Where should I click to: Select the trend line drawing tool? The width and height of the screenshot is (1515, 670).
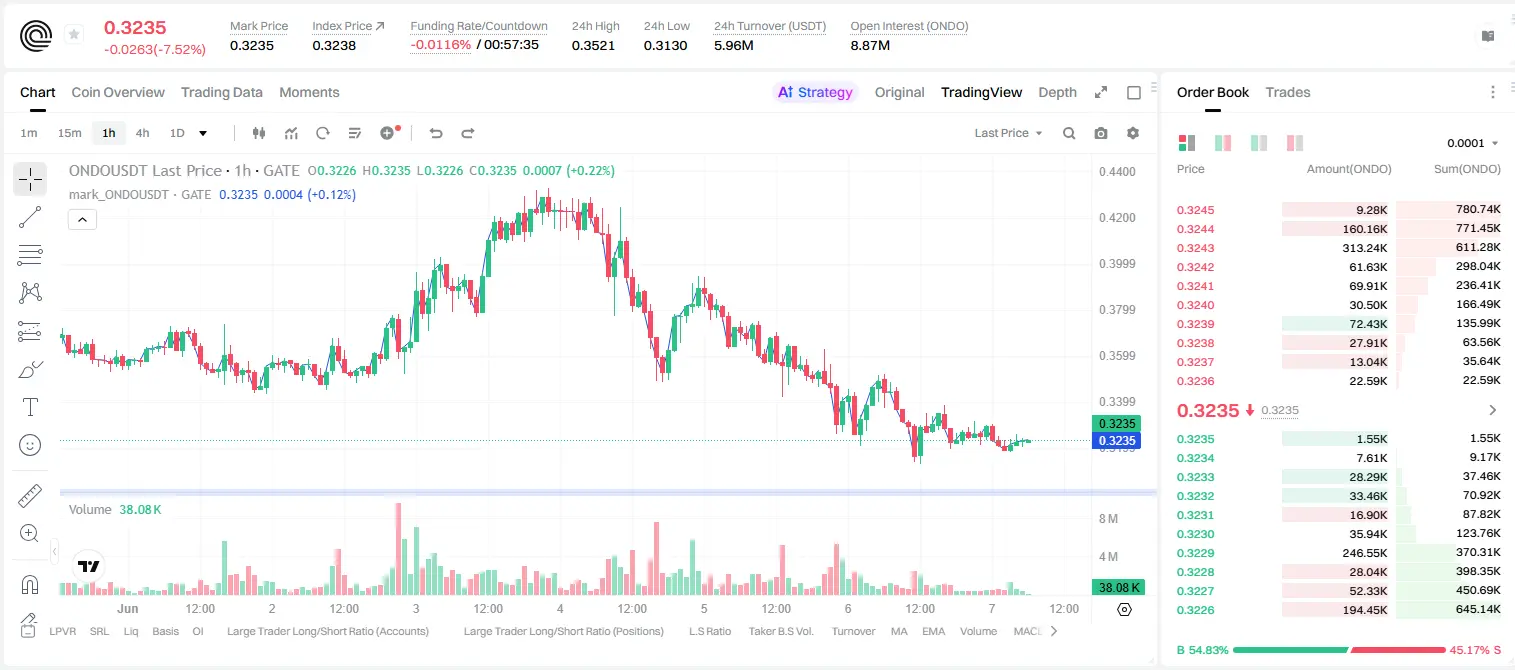pyautogui.click(x=30, y=217)
